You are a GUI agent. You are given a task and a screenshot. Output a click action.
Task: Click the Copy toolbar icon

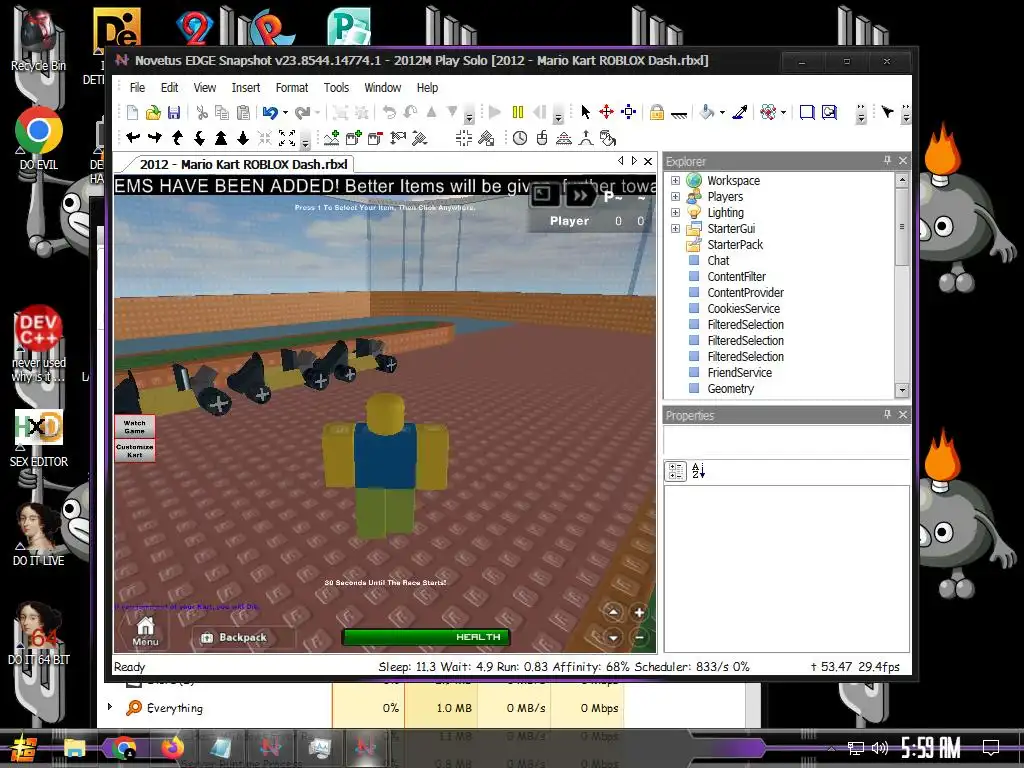coord(222,112)
